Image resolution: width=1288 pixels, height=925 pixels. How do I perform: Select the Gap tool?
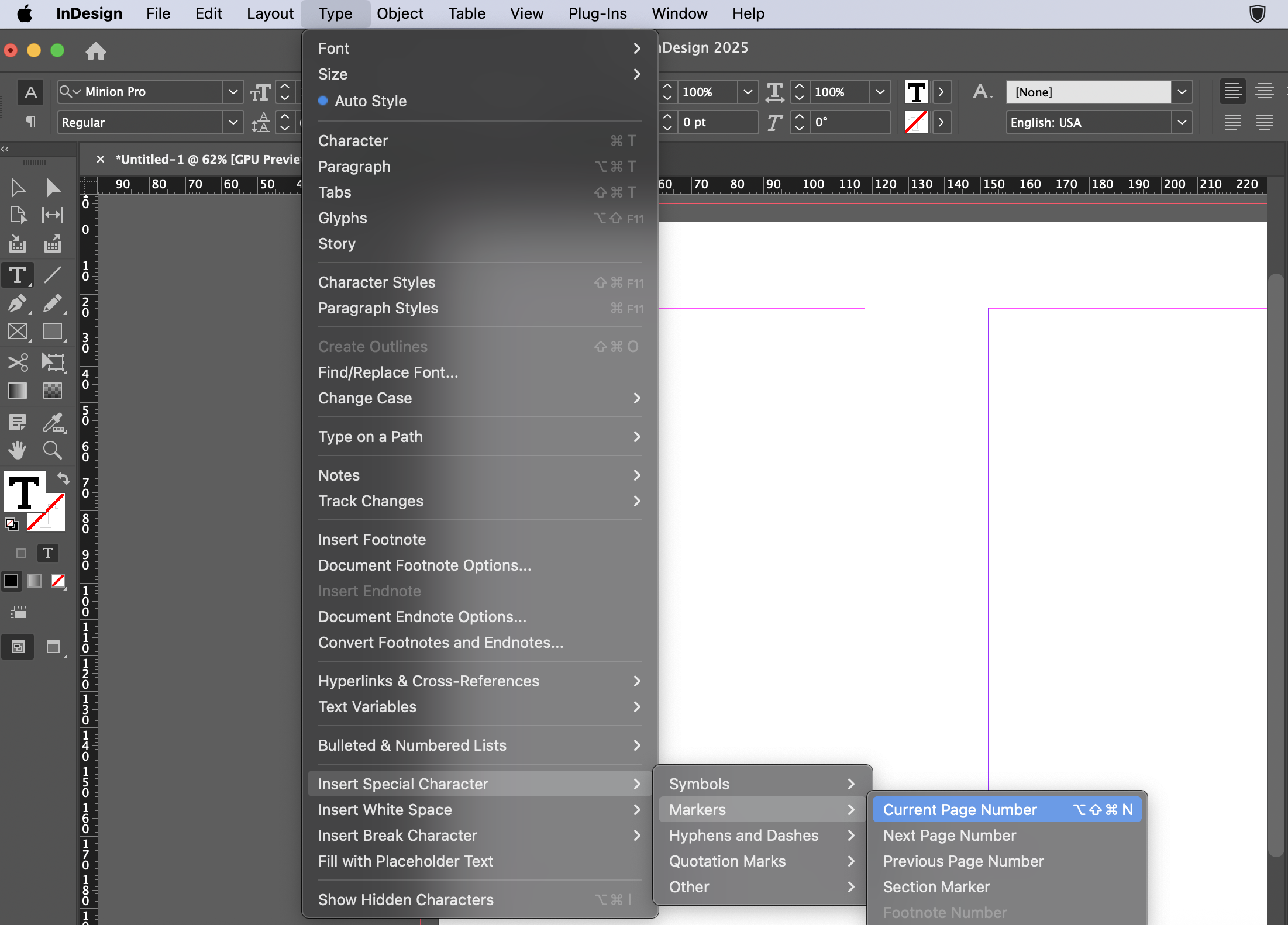coord(53,216)
